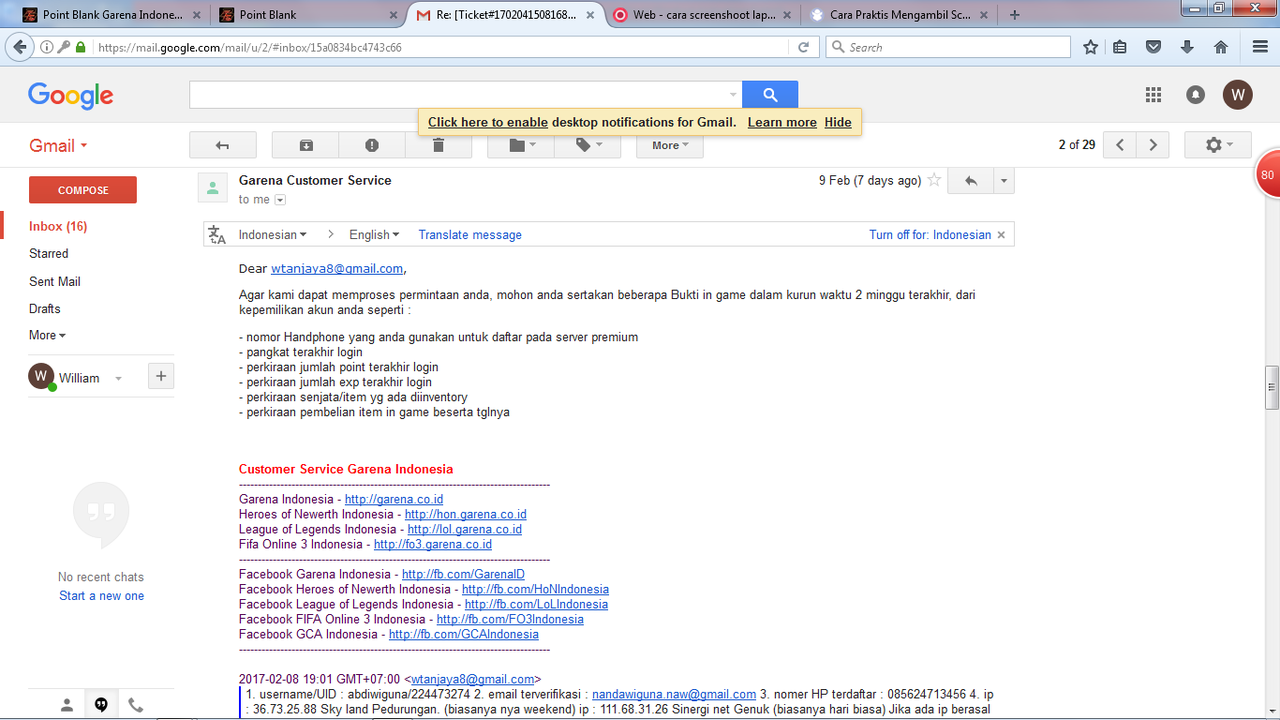1280x720 pixels.
Task: Expand the More labels list
Action: (47, 335)
